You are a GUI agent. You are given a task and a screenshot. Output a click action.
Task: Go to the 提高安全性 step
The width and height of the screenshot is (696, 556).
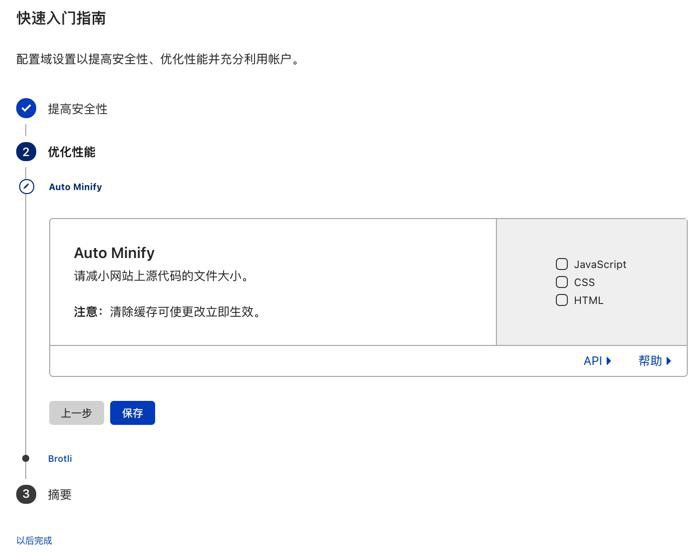pos(78,109)
